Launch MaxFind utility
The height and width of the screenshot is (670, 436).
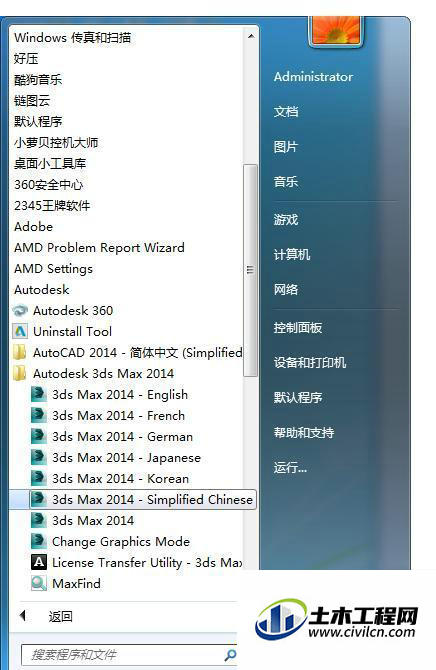pos(77,583)
